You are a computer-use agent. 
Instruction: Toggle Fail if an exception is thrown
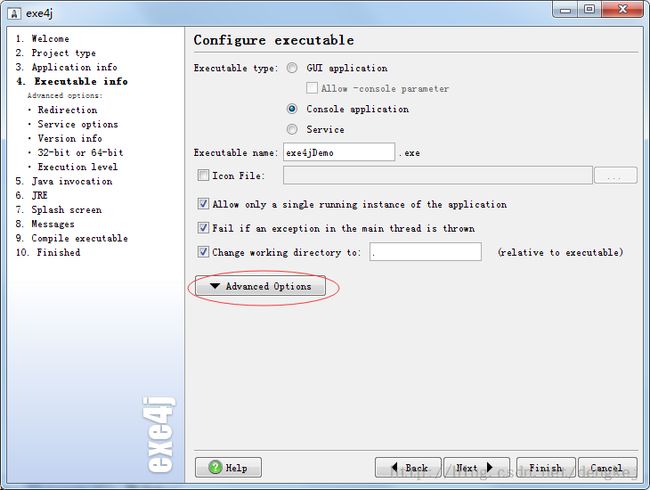pyautogui.click(x=203, y=228)
